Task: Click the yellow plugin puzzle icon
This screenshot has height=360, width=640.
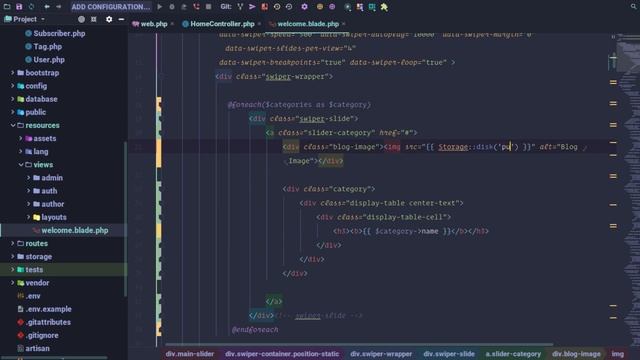Action: (x=384, y=7)
